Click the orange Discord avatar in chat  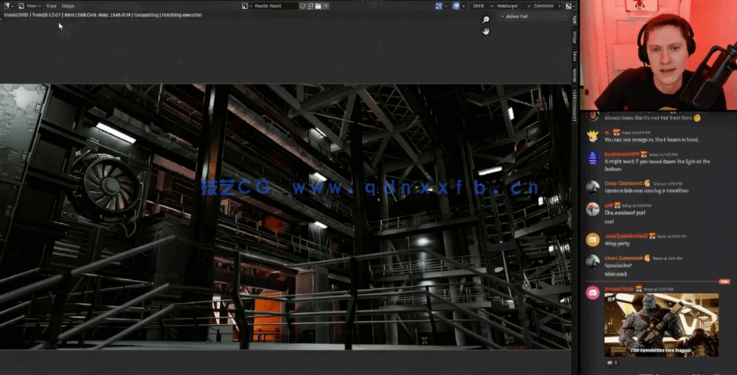click(x=593, y=240)
